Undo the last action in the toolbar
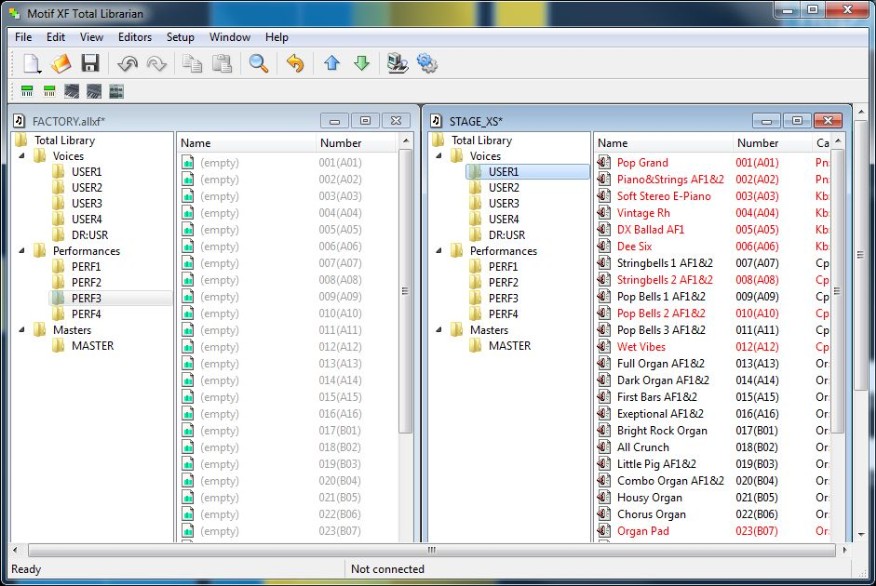 click(127, 64)
